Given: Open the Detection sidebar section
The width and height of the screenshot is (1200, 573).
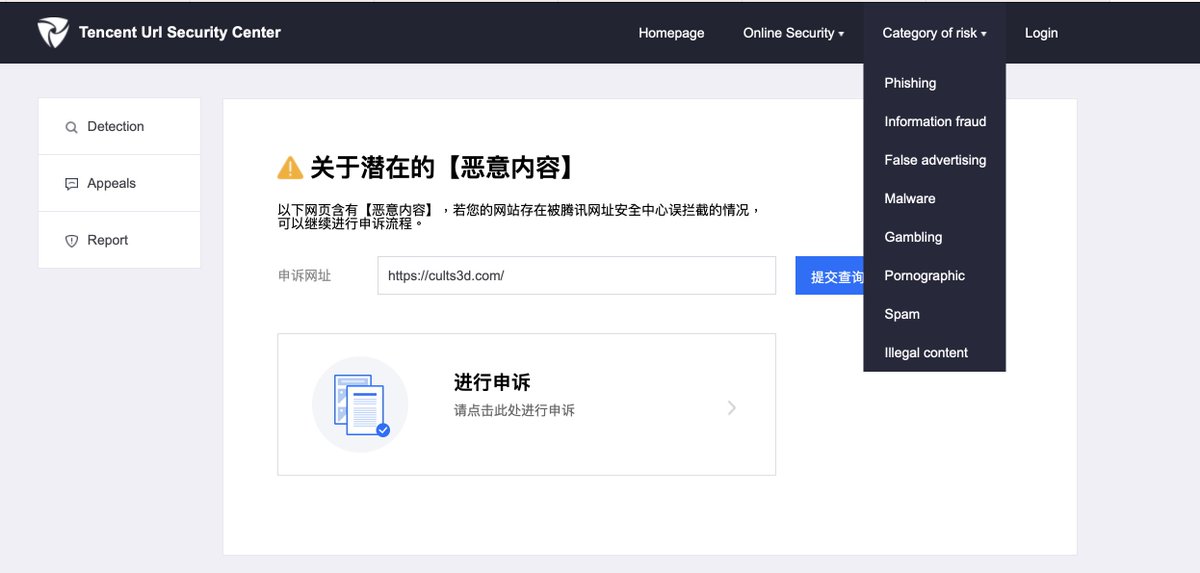Looking at the screenshot, I should pyautogui.click(x=119, y=126).
